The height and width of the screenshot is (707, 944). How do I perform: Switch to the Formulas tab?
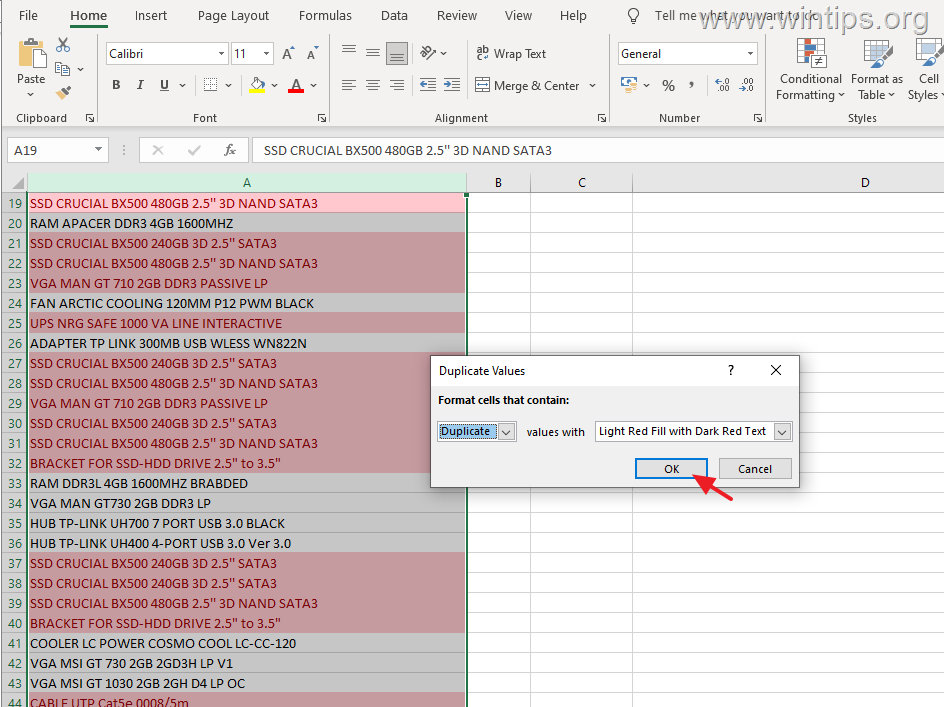[325, 16]
